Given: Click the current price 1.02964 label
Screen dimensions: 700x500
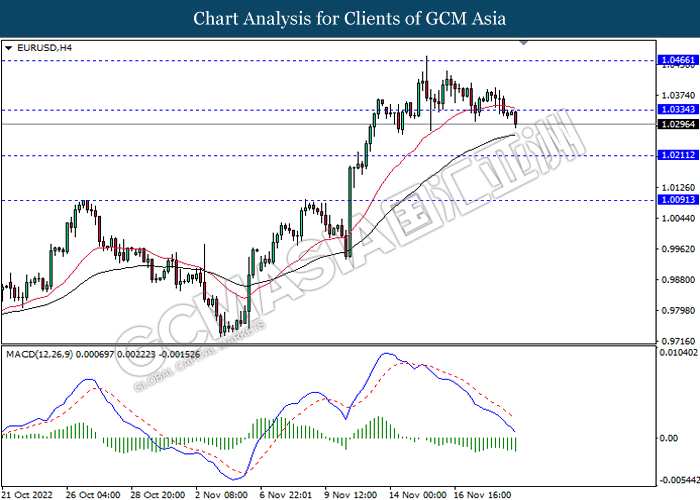Looking at the screenshot, I should tap(677, 124).
